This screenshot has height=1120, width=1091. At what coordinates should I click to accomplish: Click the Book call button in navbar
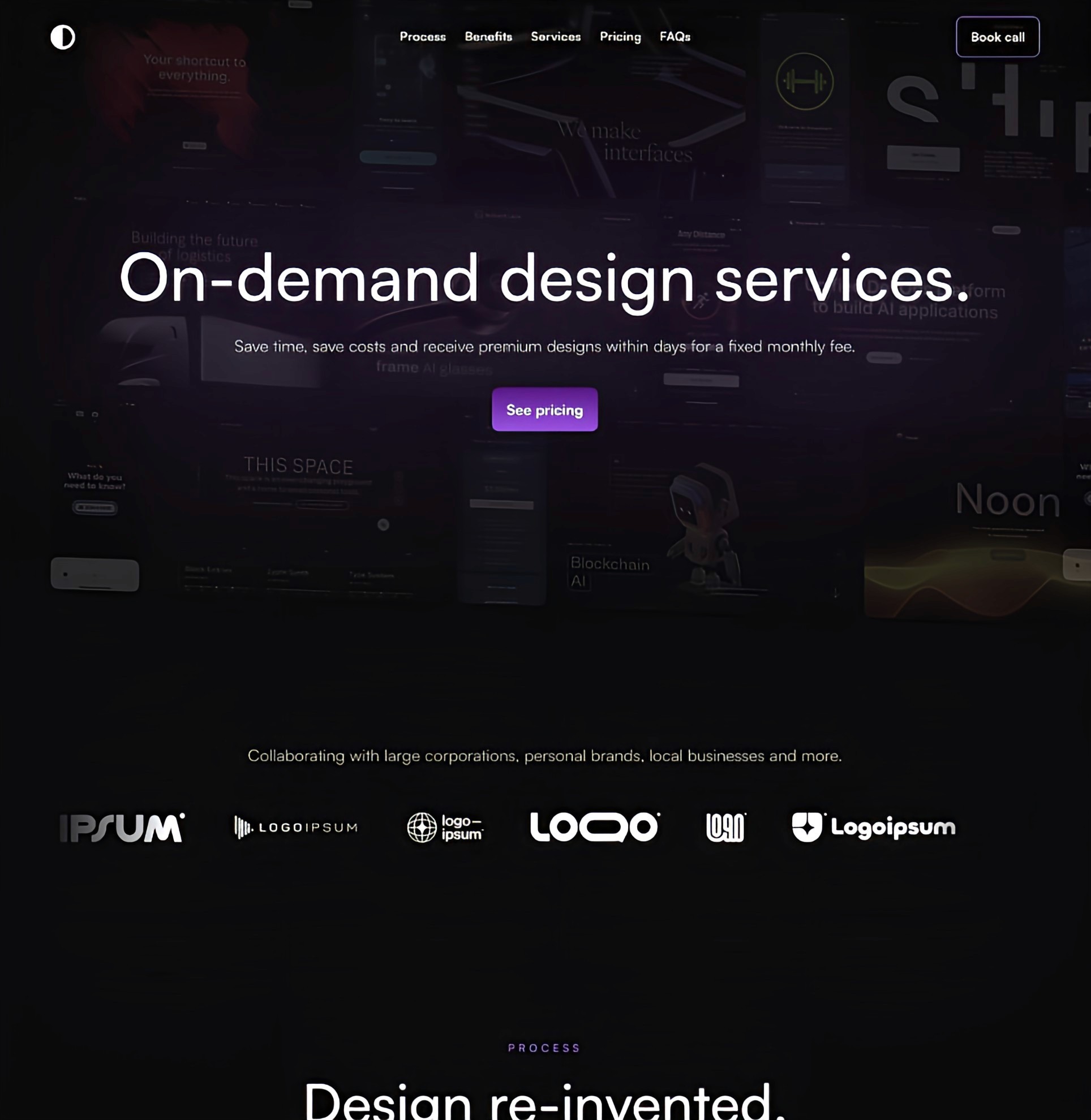(x=997, y=37)
